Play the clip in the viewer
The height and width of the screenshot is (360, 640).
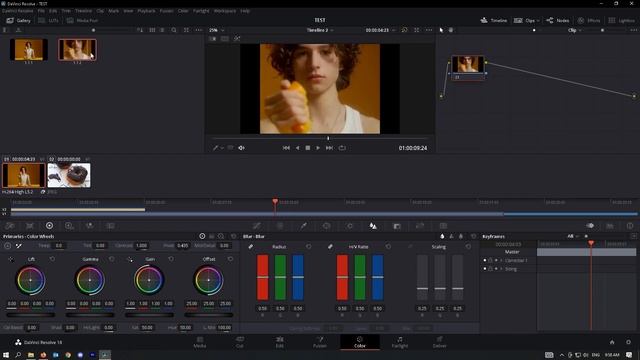318,148
